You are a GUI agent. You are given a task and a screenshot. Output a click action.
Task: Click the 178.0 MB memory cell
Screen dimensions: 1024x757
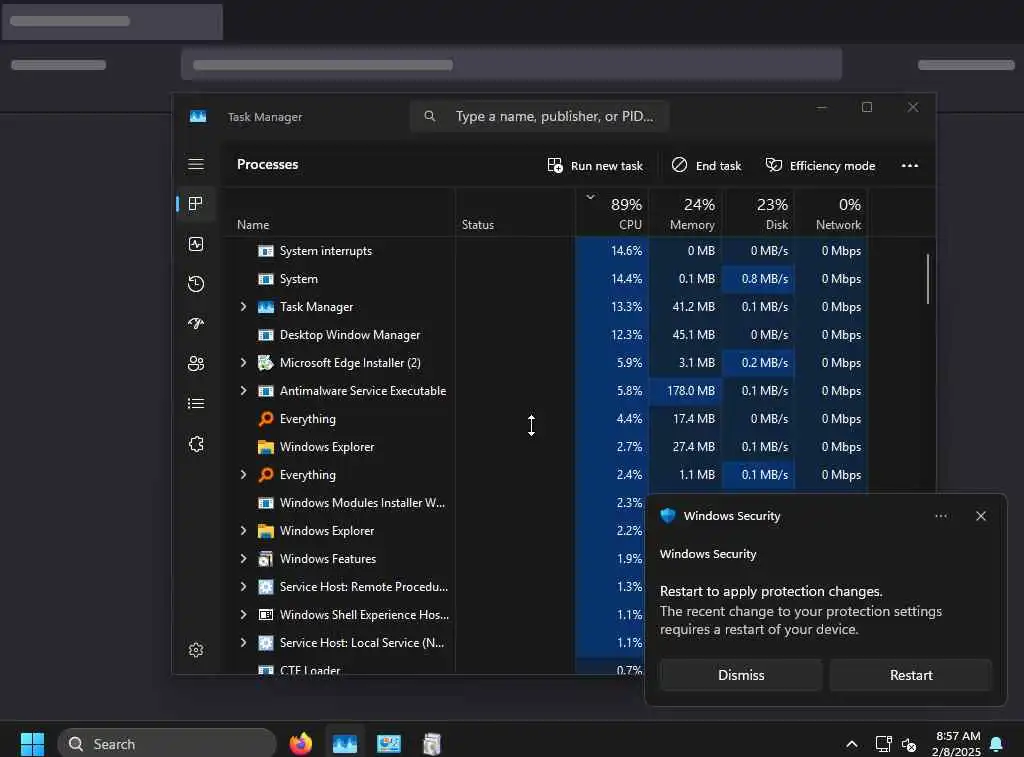(686, 391)
